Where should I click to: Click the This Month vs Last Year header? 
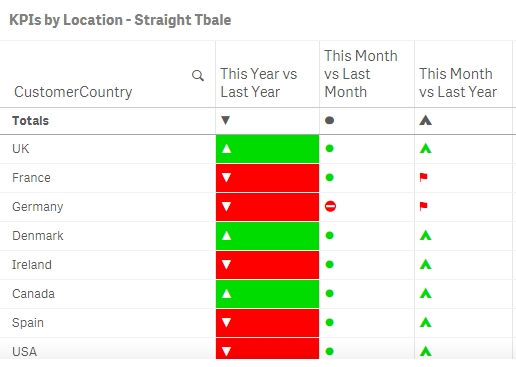click(x=458, y=83)
